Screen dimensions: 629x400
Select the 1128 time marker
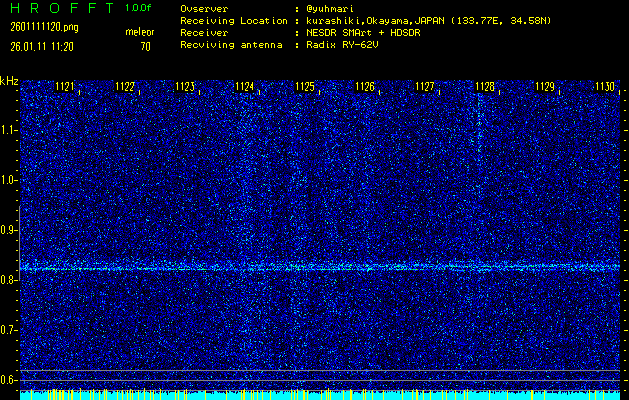coord(484,87)
